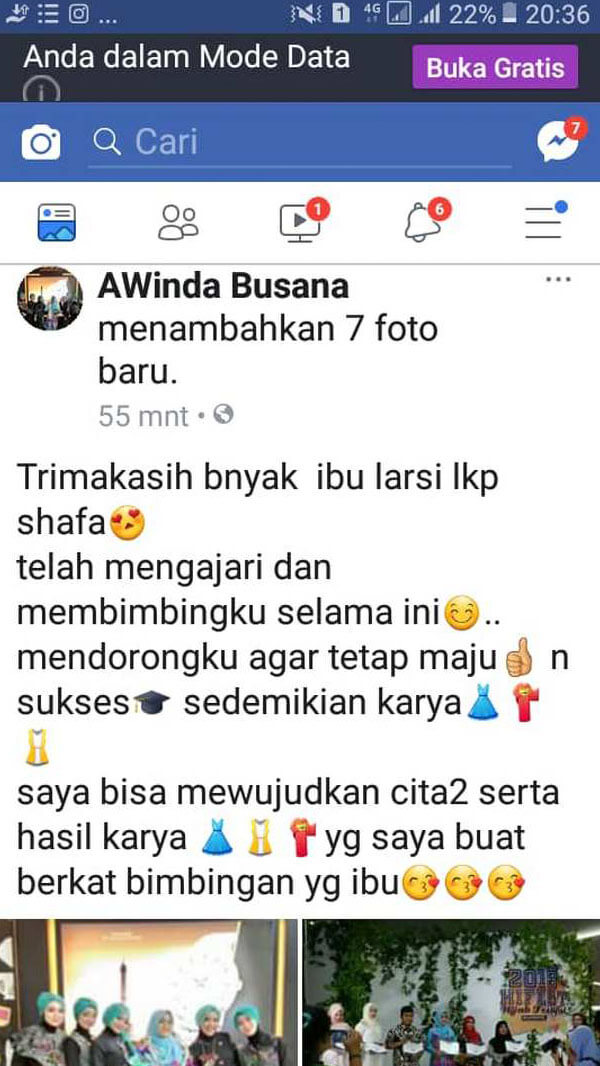Tap the Instagram icon in status bar
Screen dimensions: 600x1066
point(79,15)
